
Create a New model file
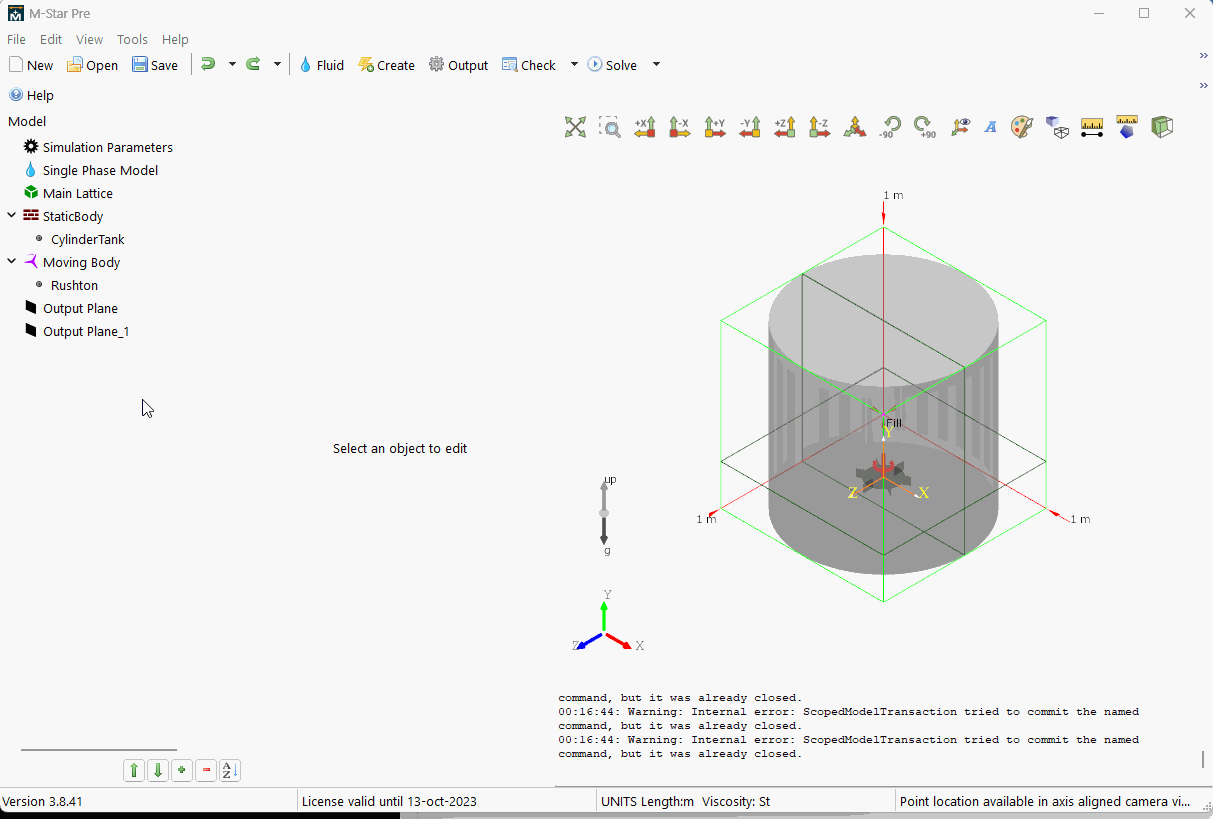point(31,65)
